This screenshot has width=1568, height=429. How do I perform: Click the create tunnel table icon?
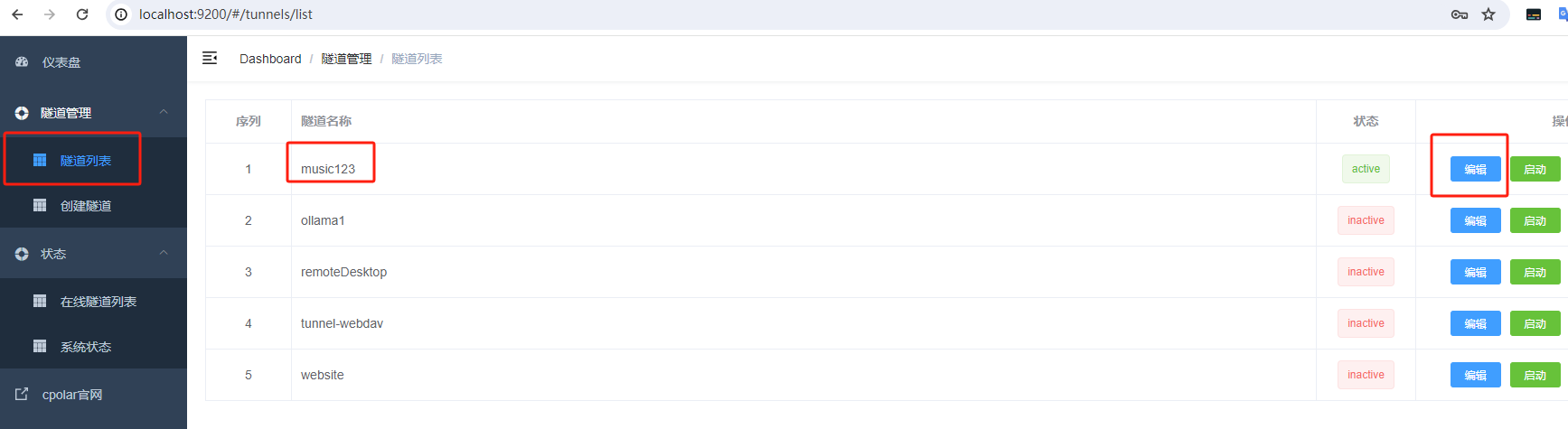point(40,205)
